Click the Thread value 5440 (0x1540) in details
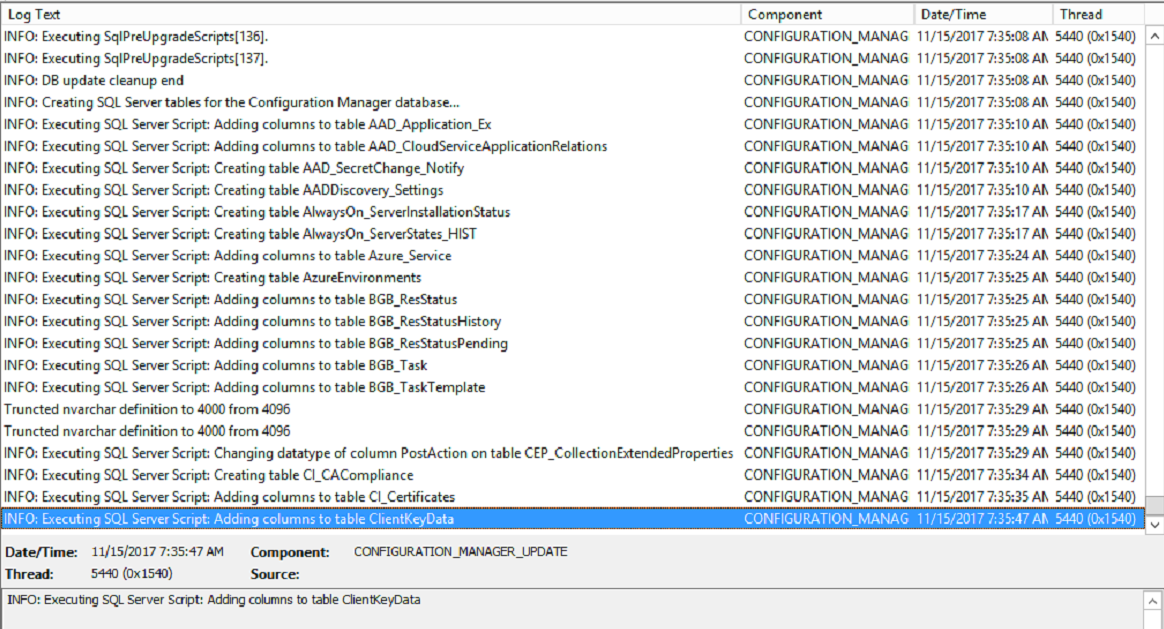Viewport: 1164px width, 629px height. click(x=131, y=573)
